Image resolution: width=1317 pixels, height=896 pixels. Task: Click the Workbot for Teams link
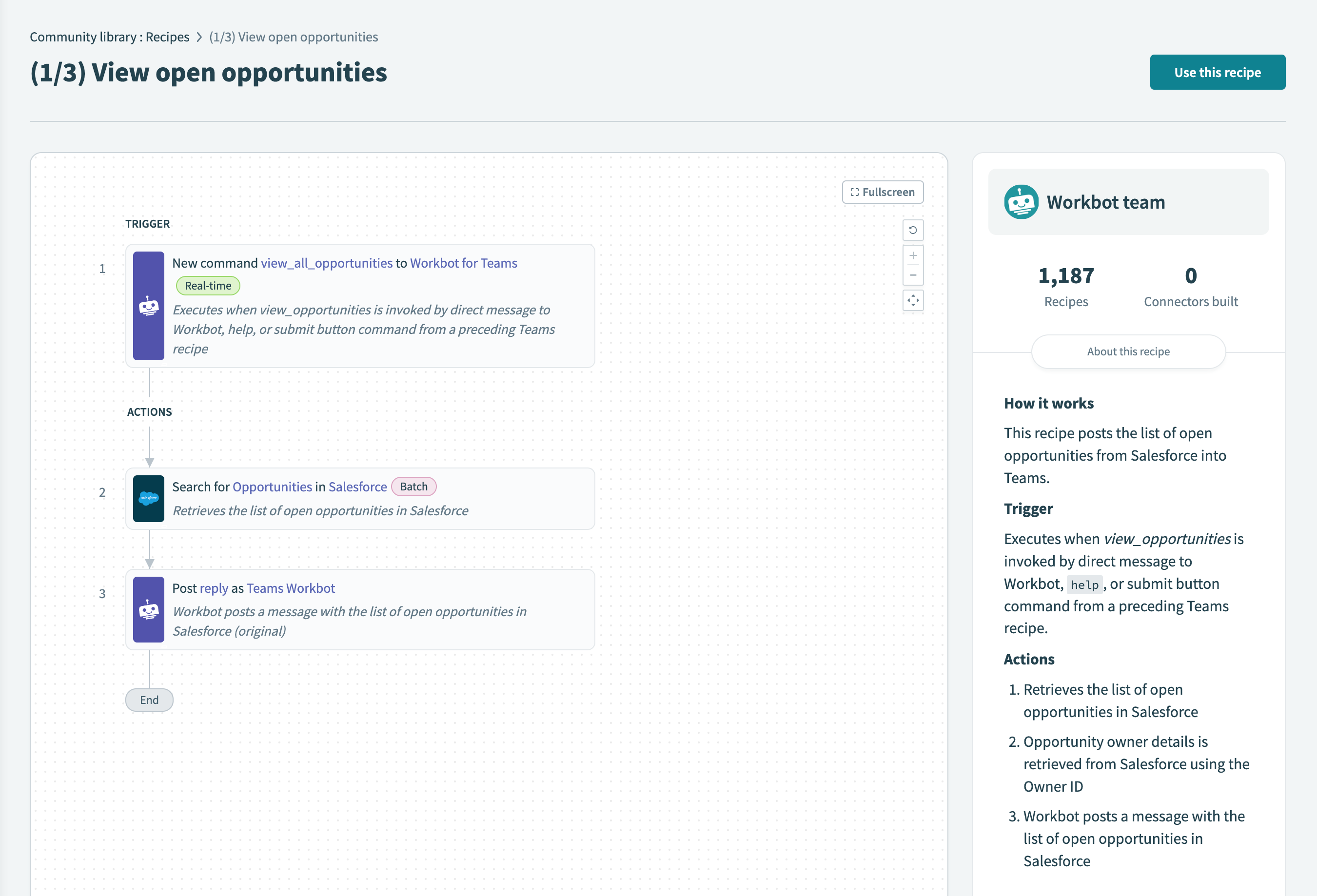(463, 263)
